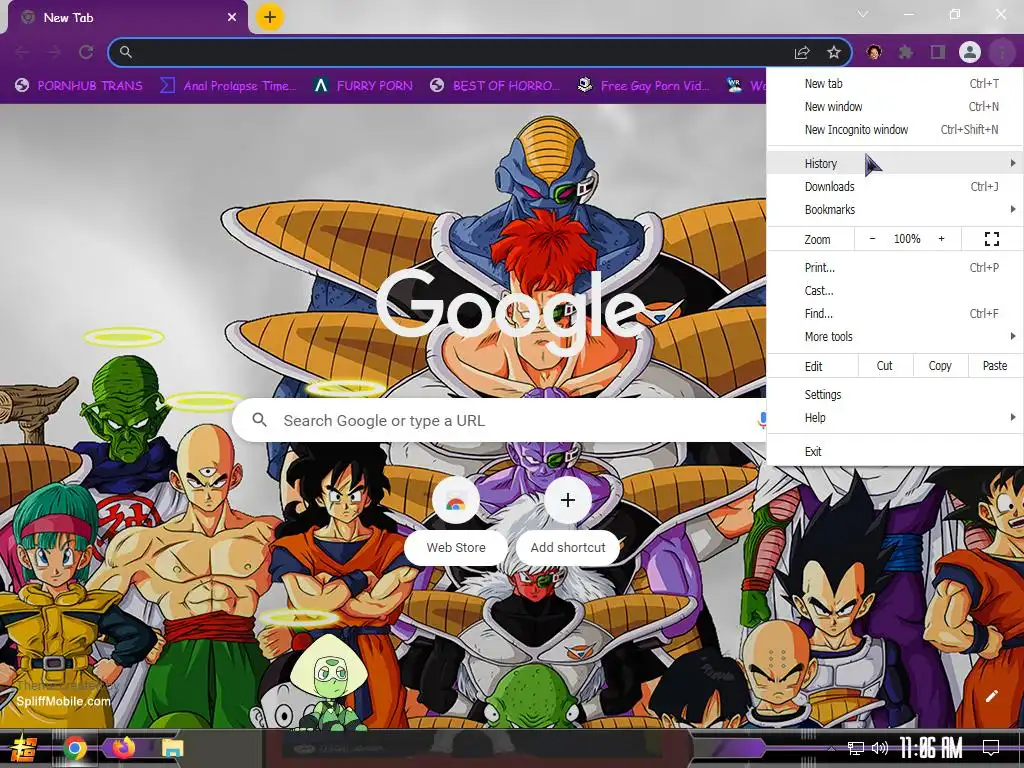
Task: Open the Start button on taskbar
Action: (x=24, y=748)
